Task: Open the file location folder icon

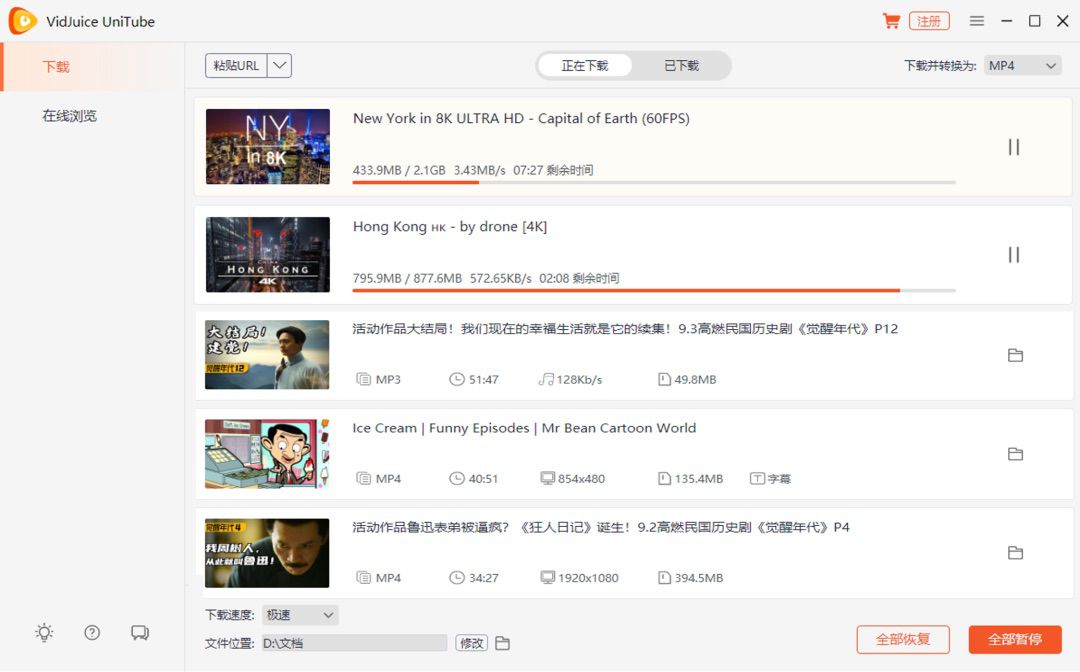Action: [503, 643]
